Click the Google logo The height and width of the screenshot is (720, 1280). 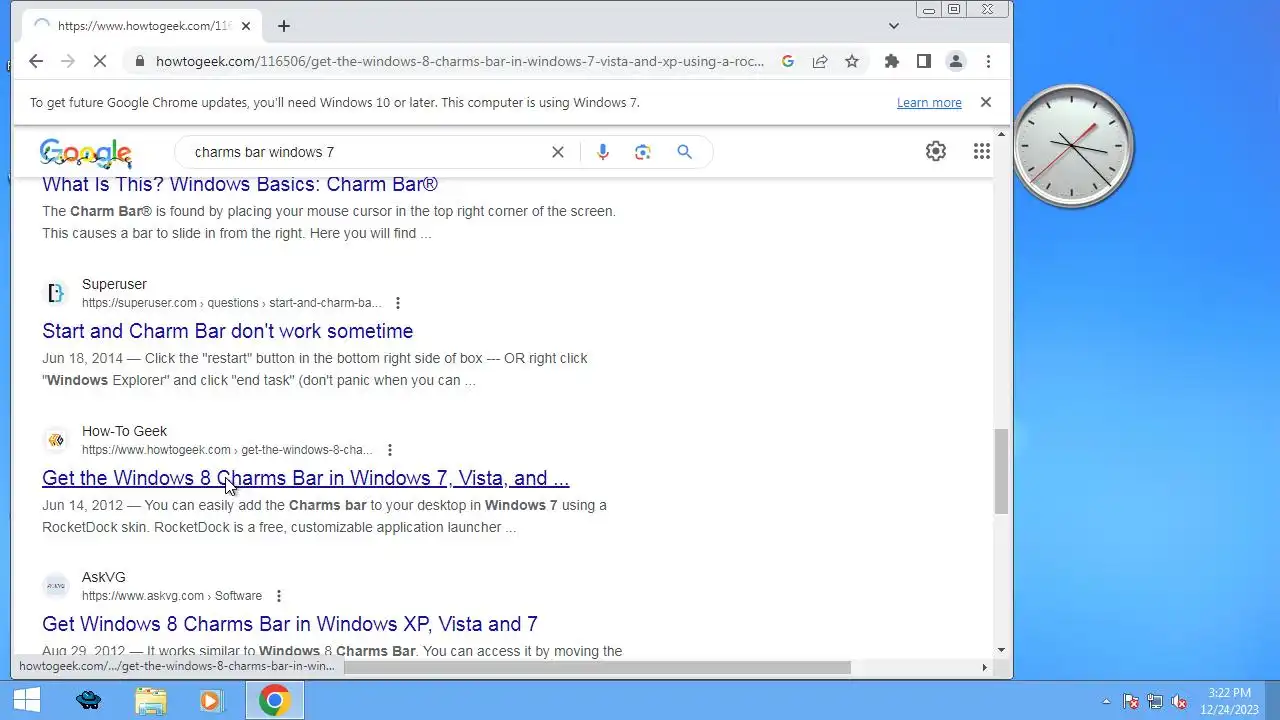(x=86, y=152)
